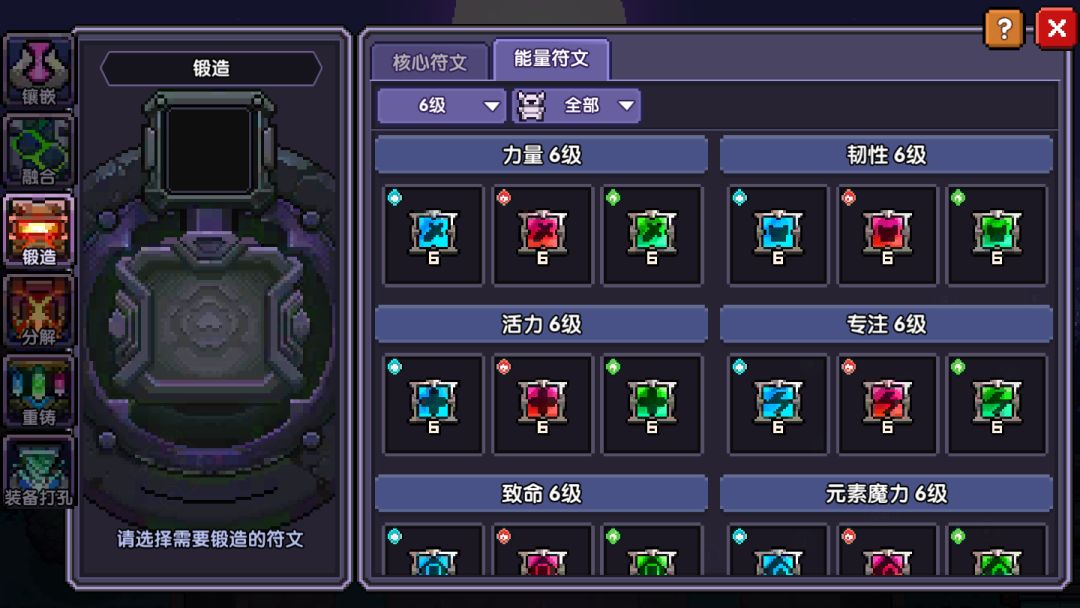The width and height of the screenshot is (1080, 608).
Task: Click the empty forging rune slot
Action: (209, 150)
